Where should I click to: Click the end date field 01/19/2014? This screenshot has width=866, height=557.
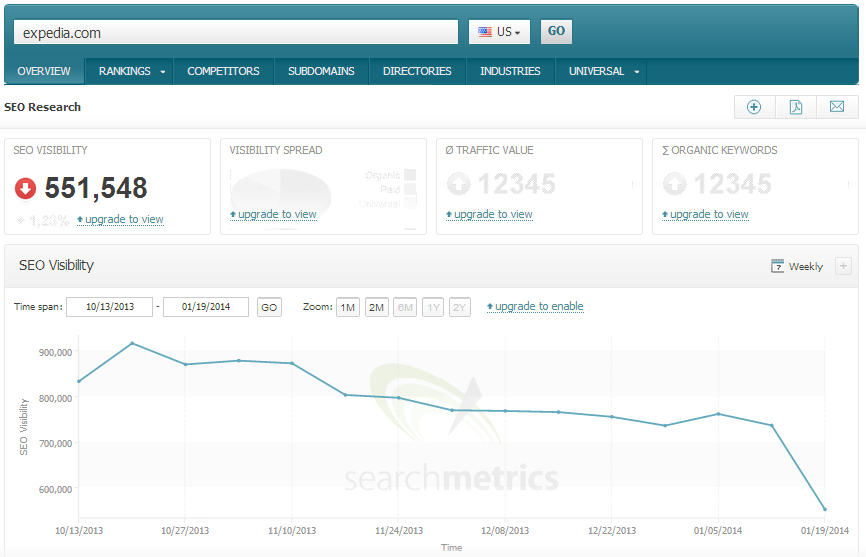coord(206,307)
